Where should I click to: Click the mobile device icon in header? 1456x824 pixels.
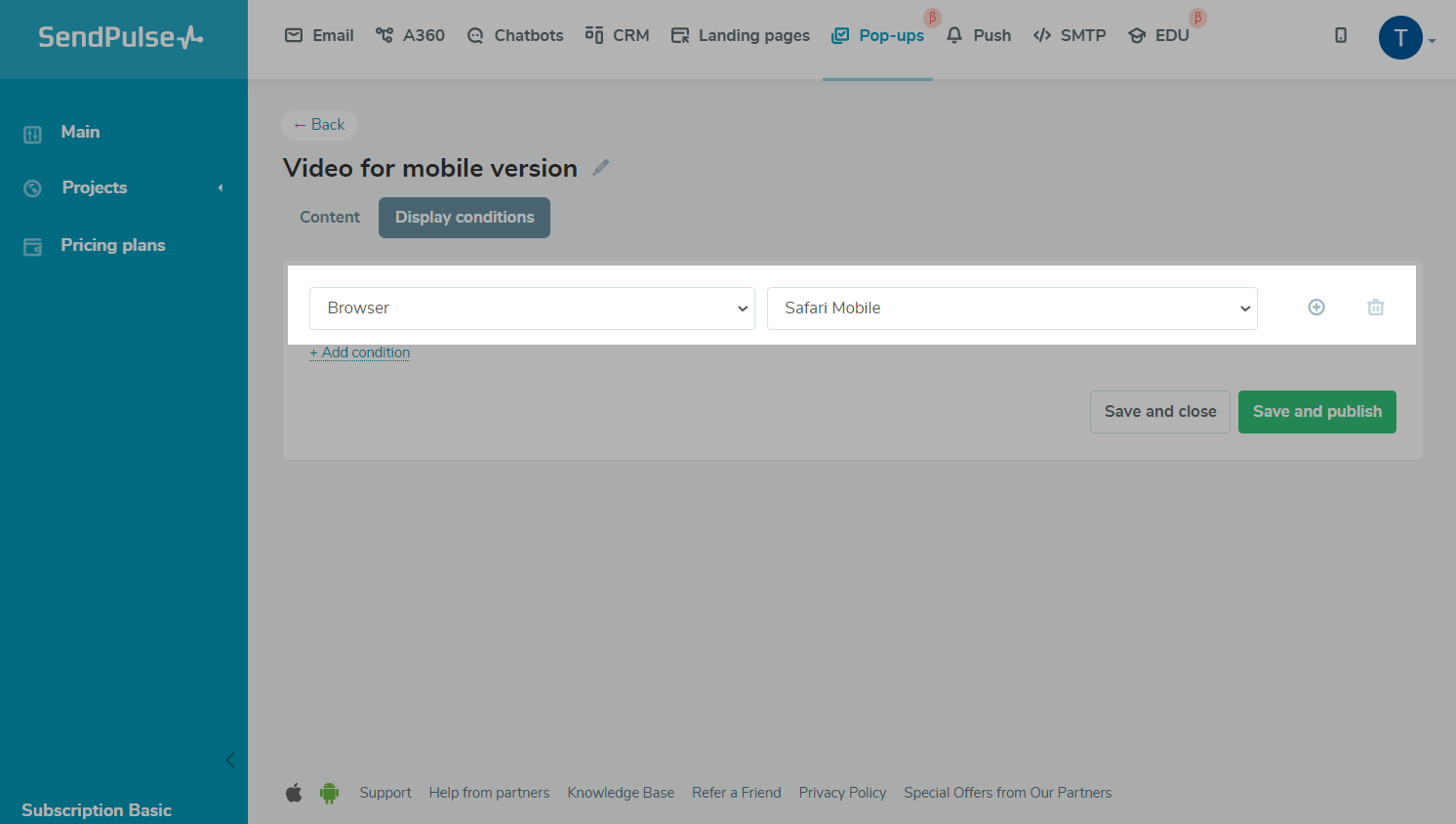(x=1341, y=35)
